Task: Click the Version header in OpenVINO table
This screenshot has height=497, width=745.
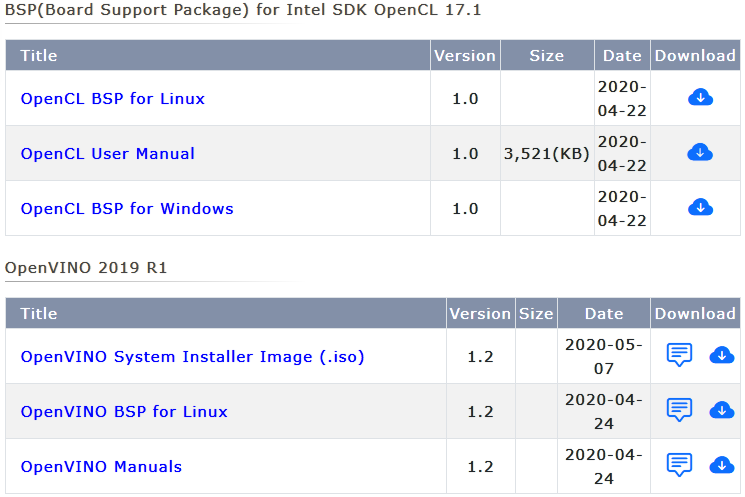Action: pyautogui.click(x=480, y=314)
